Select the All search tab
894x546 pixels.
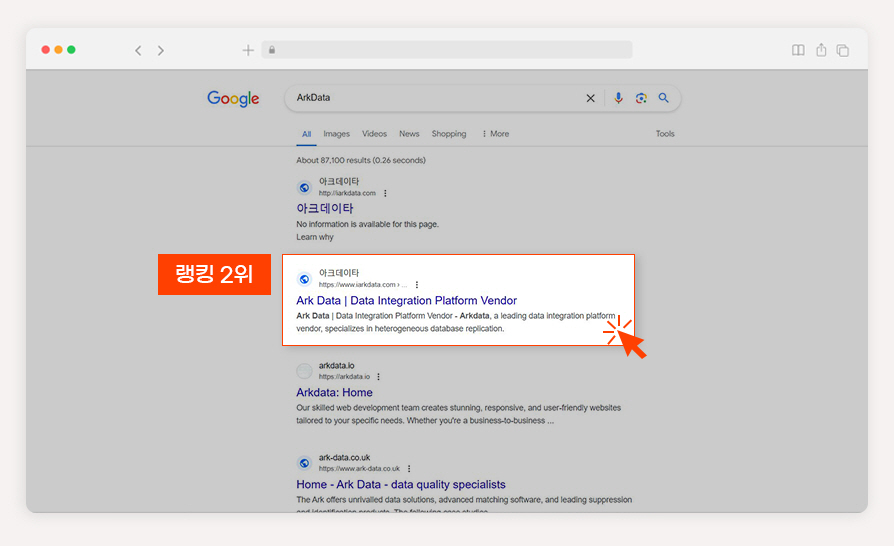pyautogui.click(x=306, y=134)
